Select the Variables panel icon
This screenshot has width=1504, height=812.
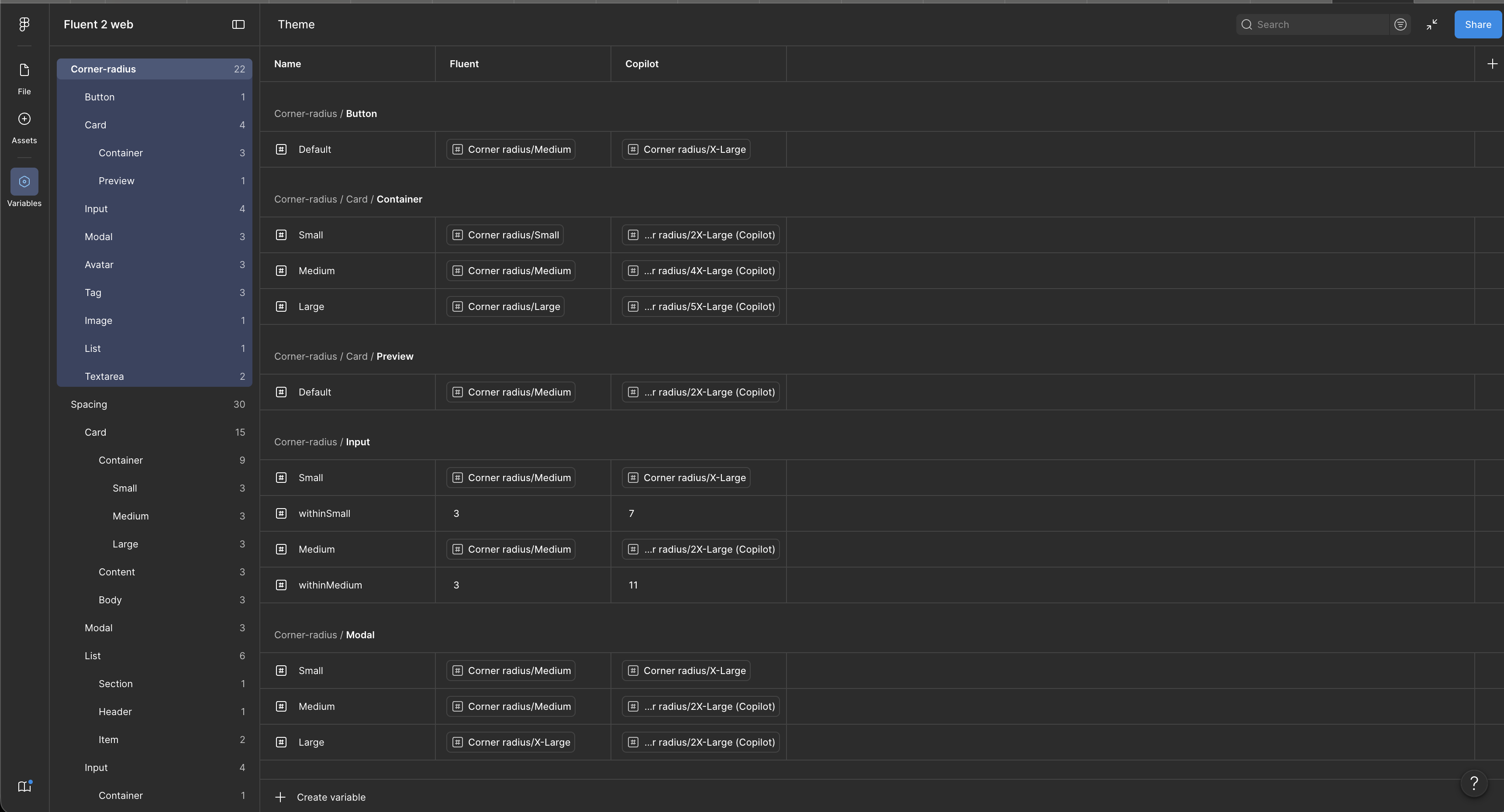pyautogui.click(x=24, y=182)
